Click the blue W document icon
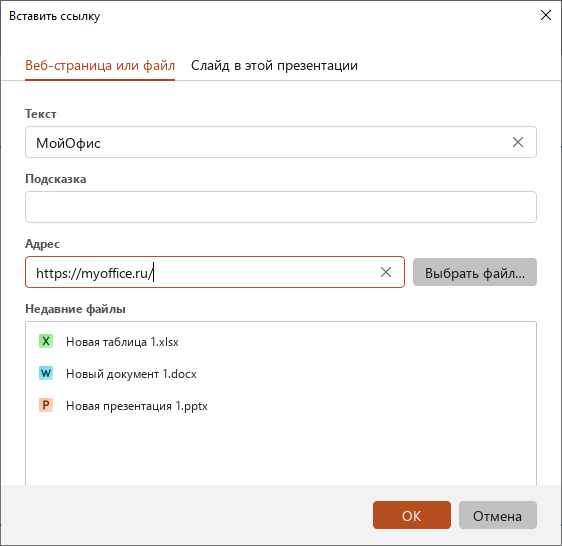 pyautogui.click(x=46, y=373)
